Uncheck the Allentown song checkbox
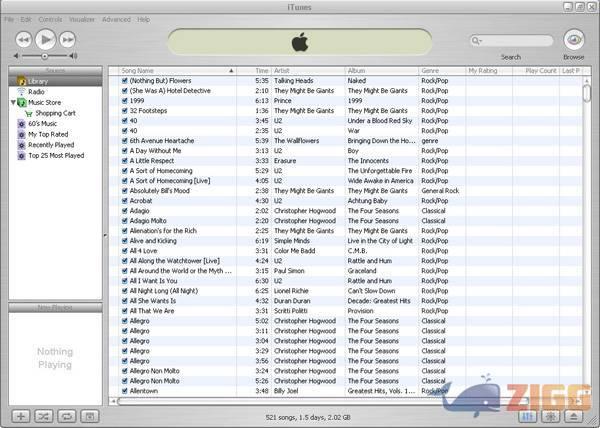This screenshot has width=600, height=428. 124,391
